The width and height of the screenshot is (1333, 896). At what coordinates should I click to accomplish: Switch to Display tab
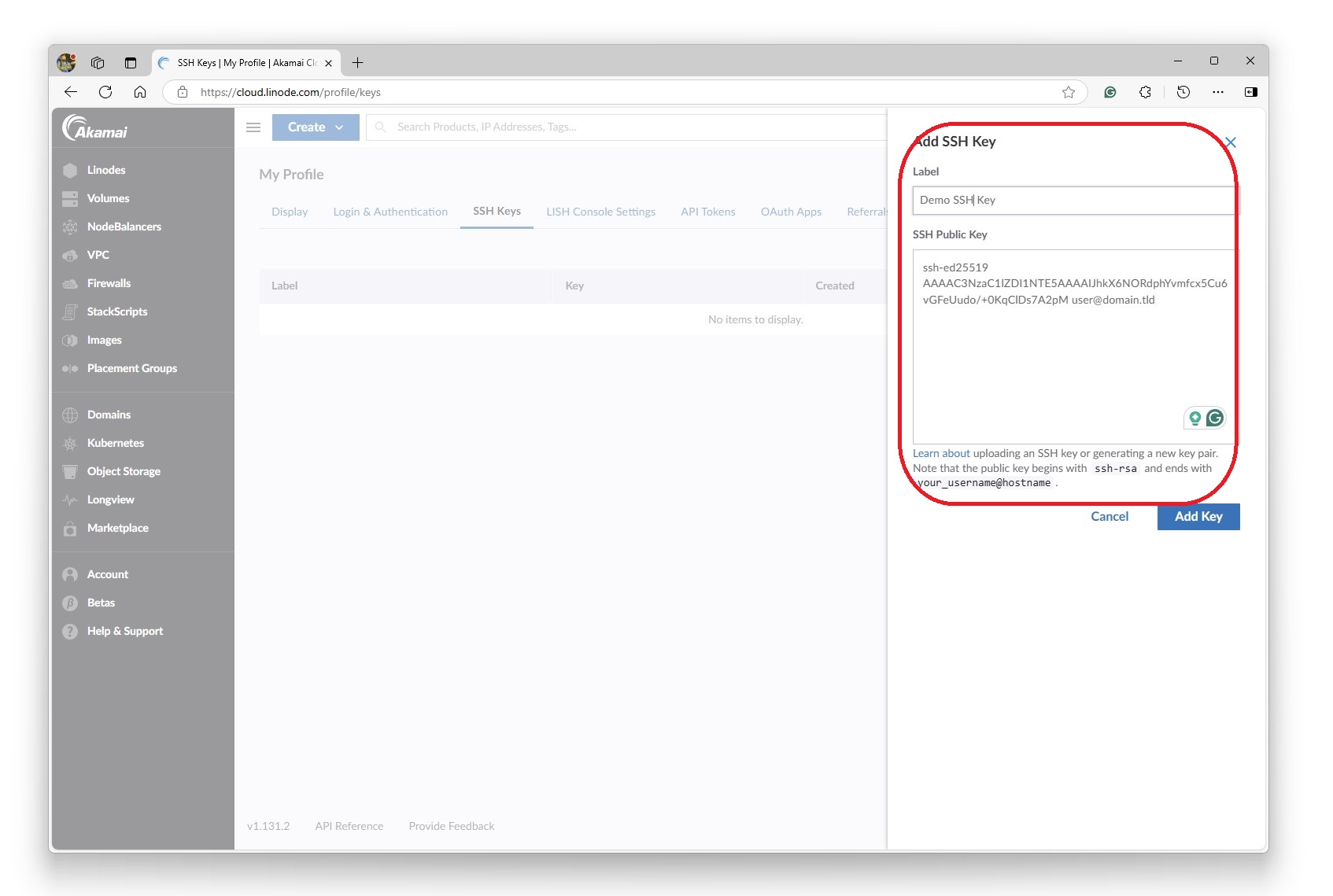(x=290, y=212)
